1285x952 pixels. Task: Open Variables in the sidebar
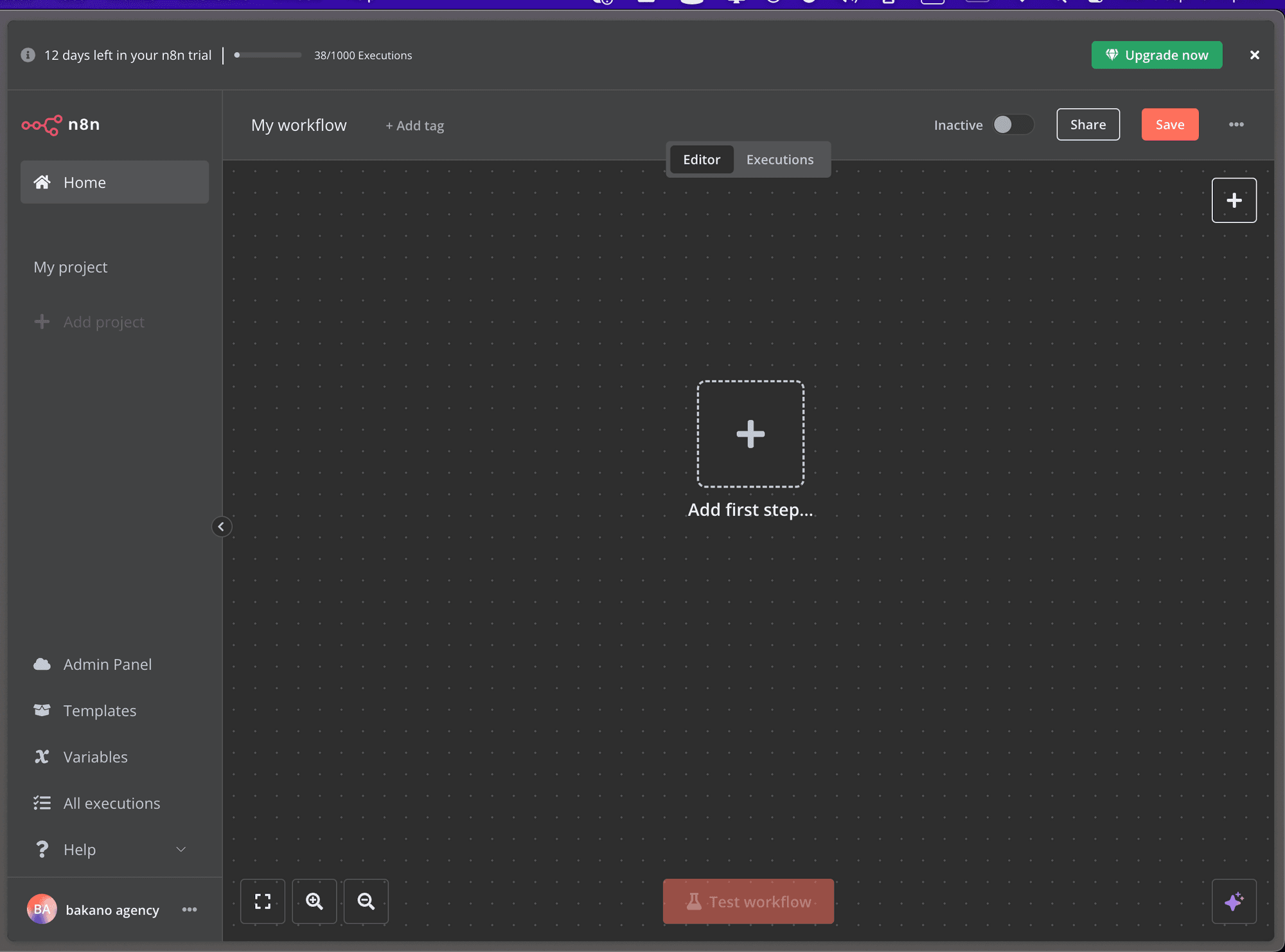click(x=95, y=757)
